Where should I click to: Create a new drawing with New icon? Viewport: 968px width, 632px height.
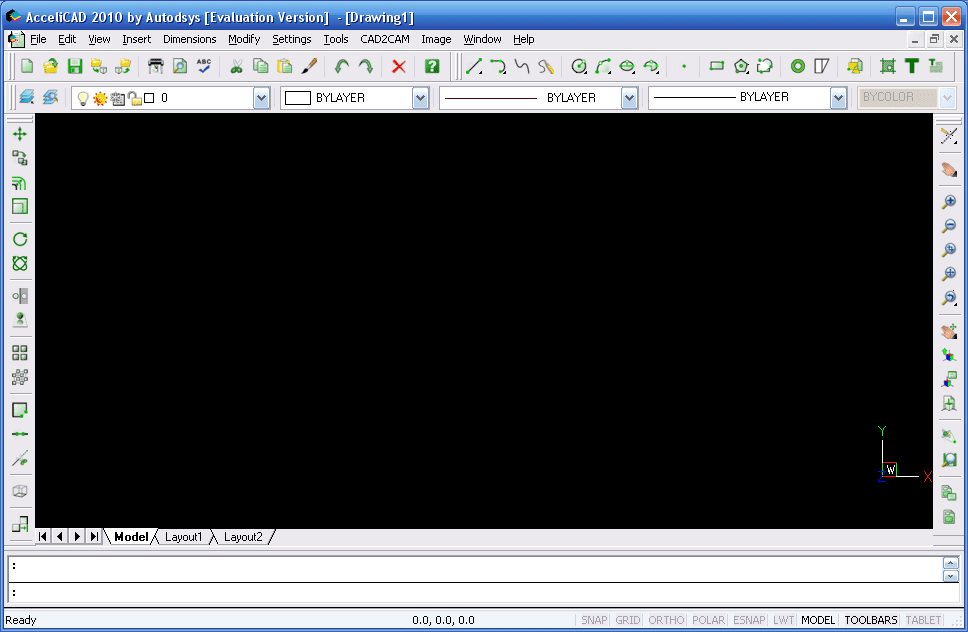27,66
